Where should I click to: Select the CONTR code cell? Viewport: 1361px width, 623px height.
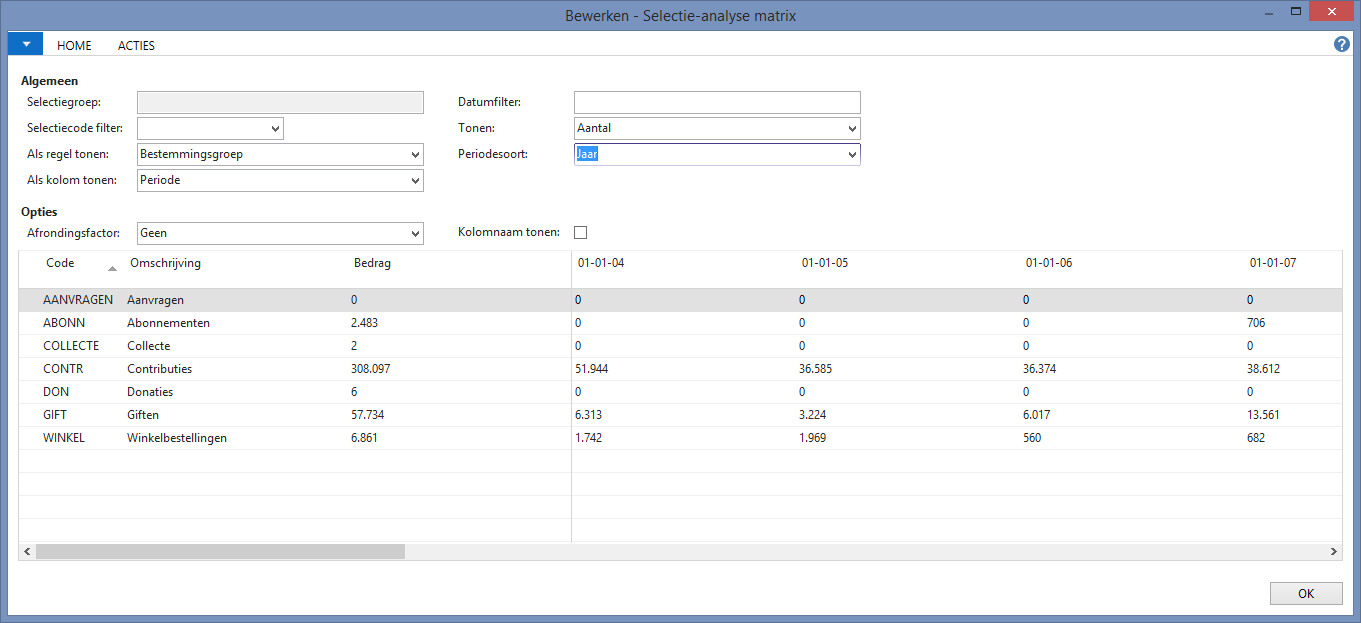[x=63, y=369]
